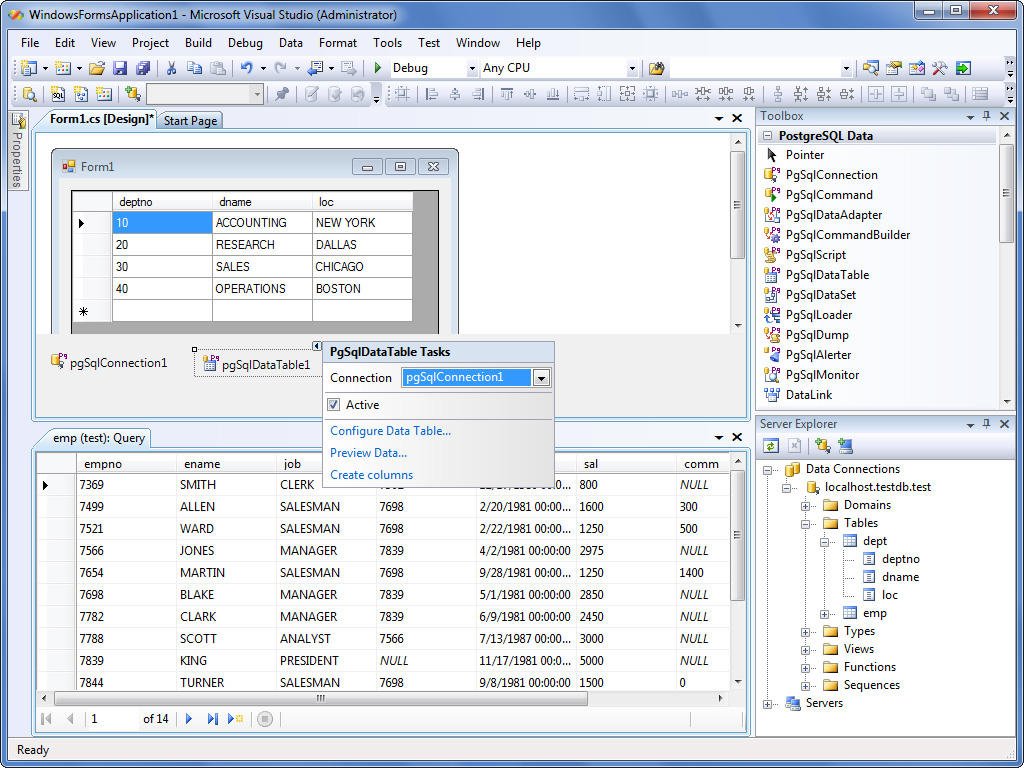Select the PgSqlConnection tool in the Toolbox
The image size is (1024, 768).
(x=833, y=175)
